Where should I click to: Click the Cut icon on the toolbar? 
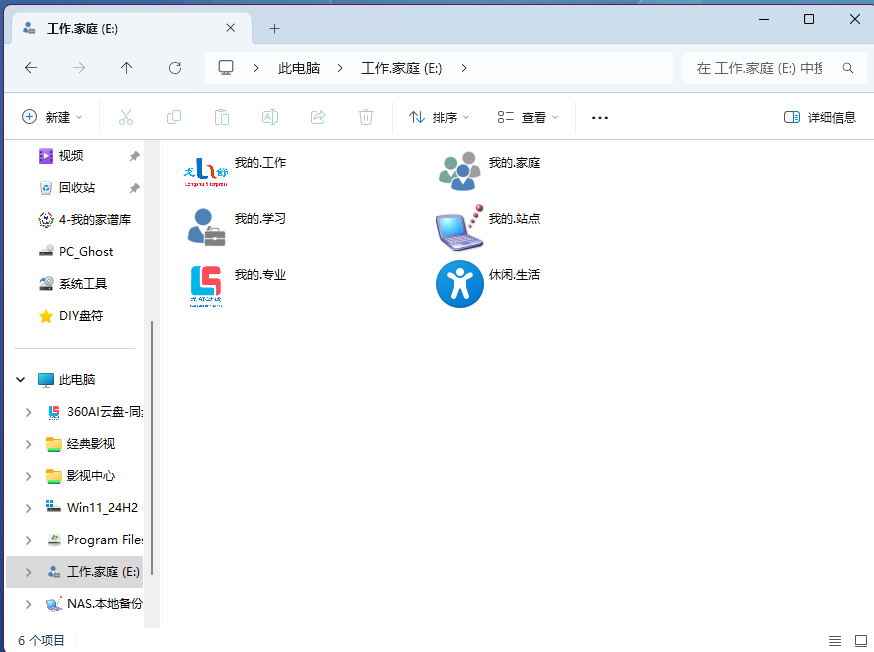pyautogui.click(x=125, y=117)
